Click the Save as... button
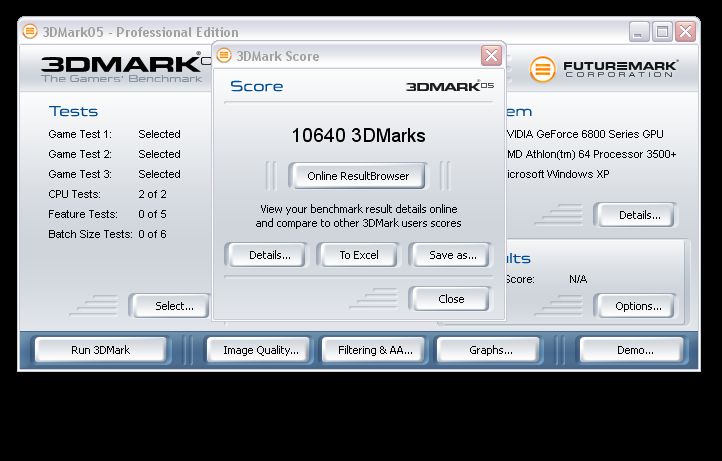Image resolution: width=722 pixels, height=461 pixels. coord(452,255)
